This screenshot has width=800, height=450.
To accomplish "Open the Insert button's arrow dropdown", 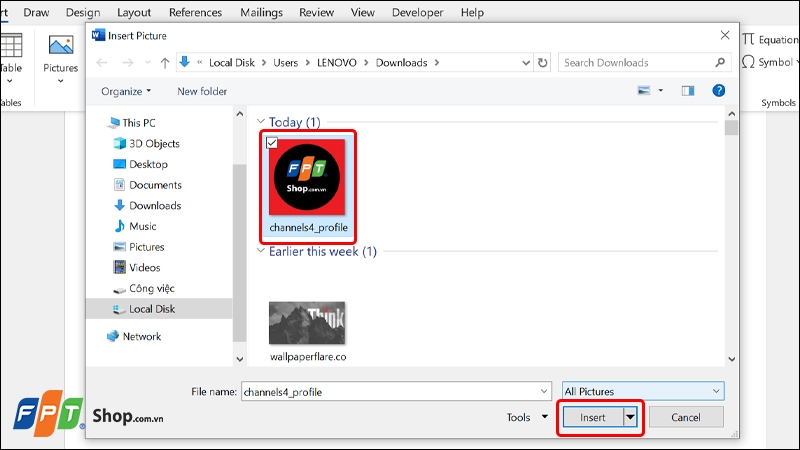I will pos(631,417).
